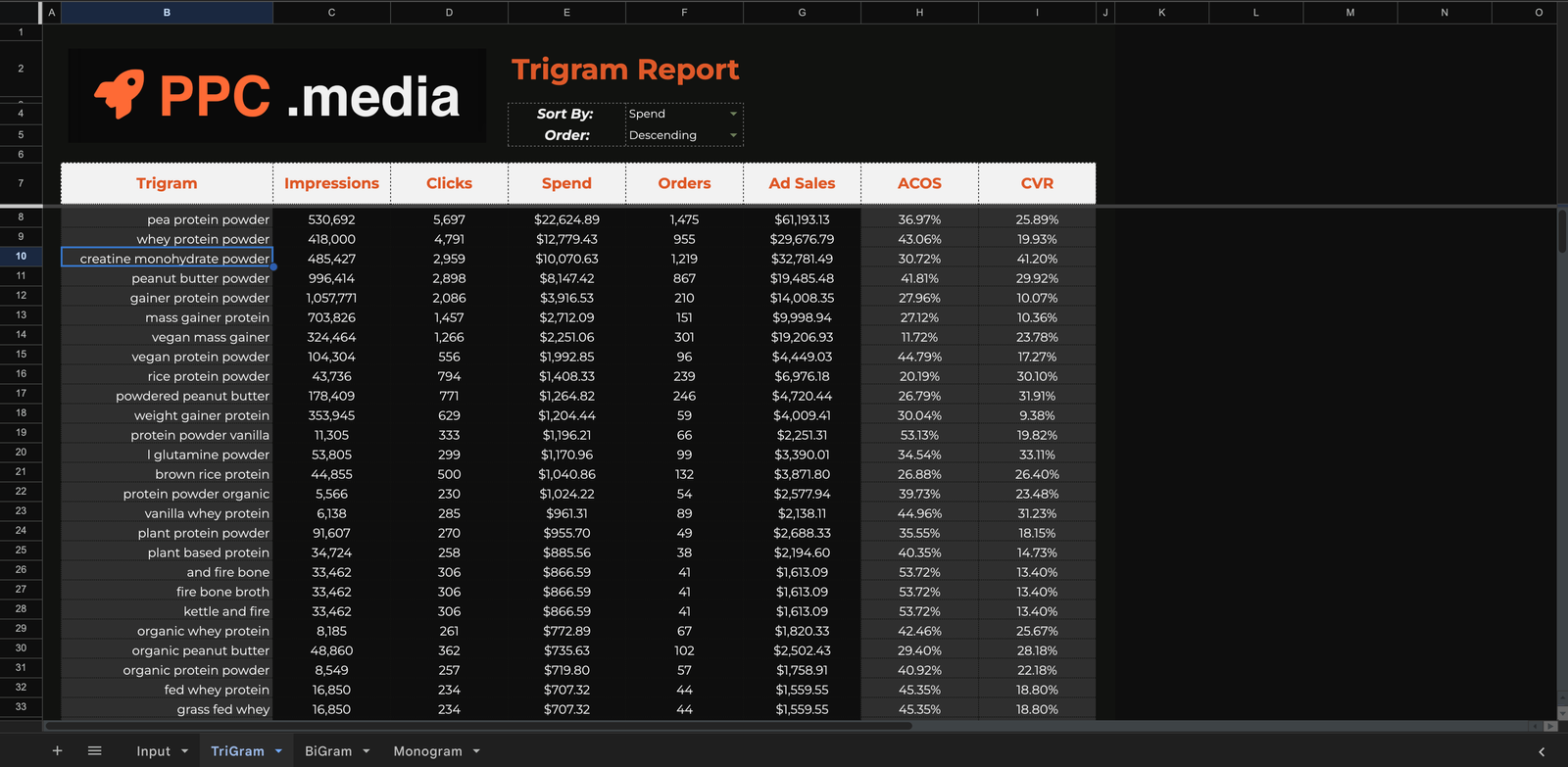Click the select-all corner box
The image size is (1568, 767).
[x=21, y=12]
